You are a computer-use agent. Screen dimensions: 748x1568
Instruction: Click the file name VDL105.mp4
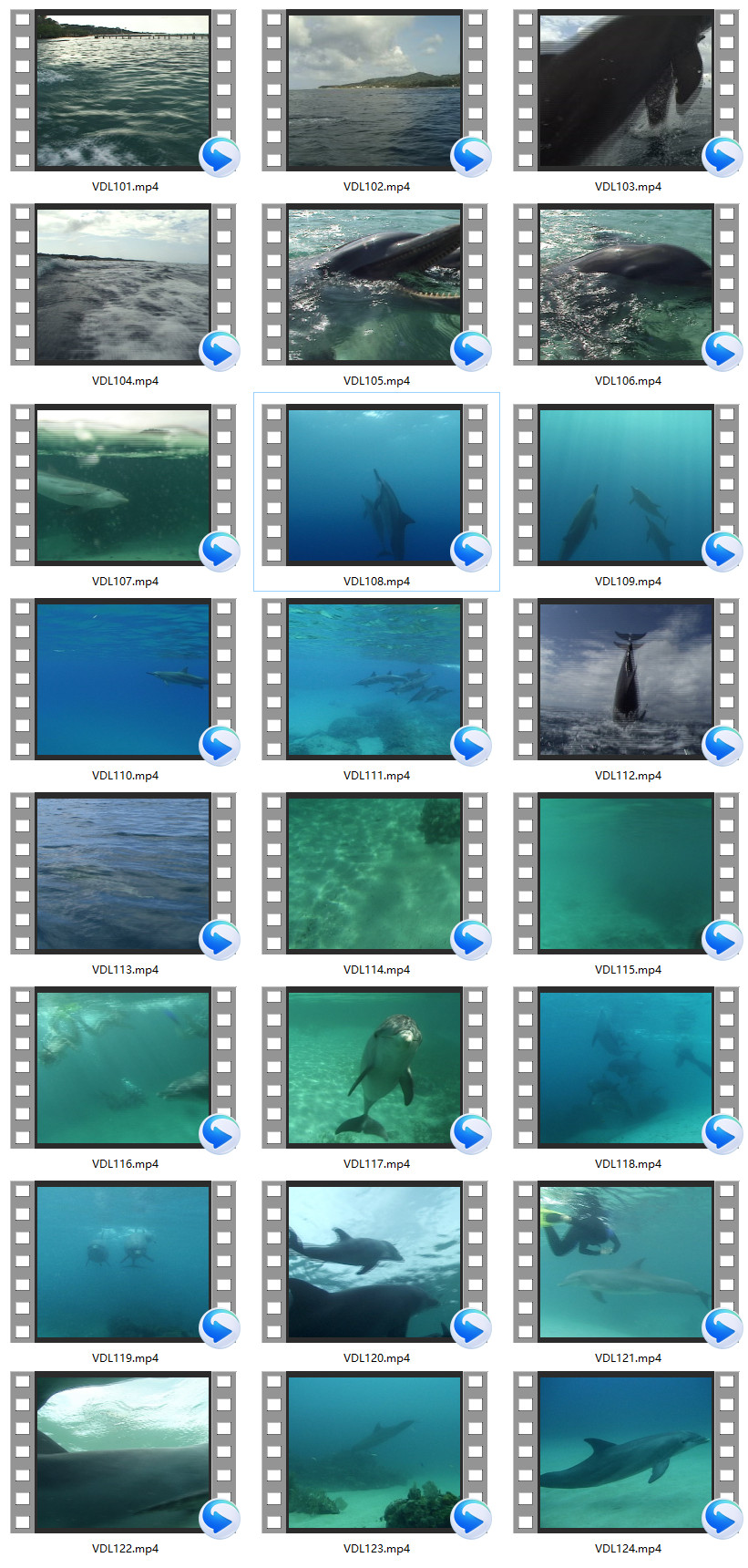(376, 381)
